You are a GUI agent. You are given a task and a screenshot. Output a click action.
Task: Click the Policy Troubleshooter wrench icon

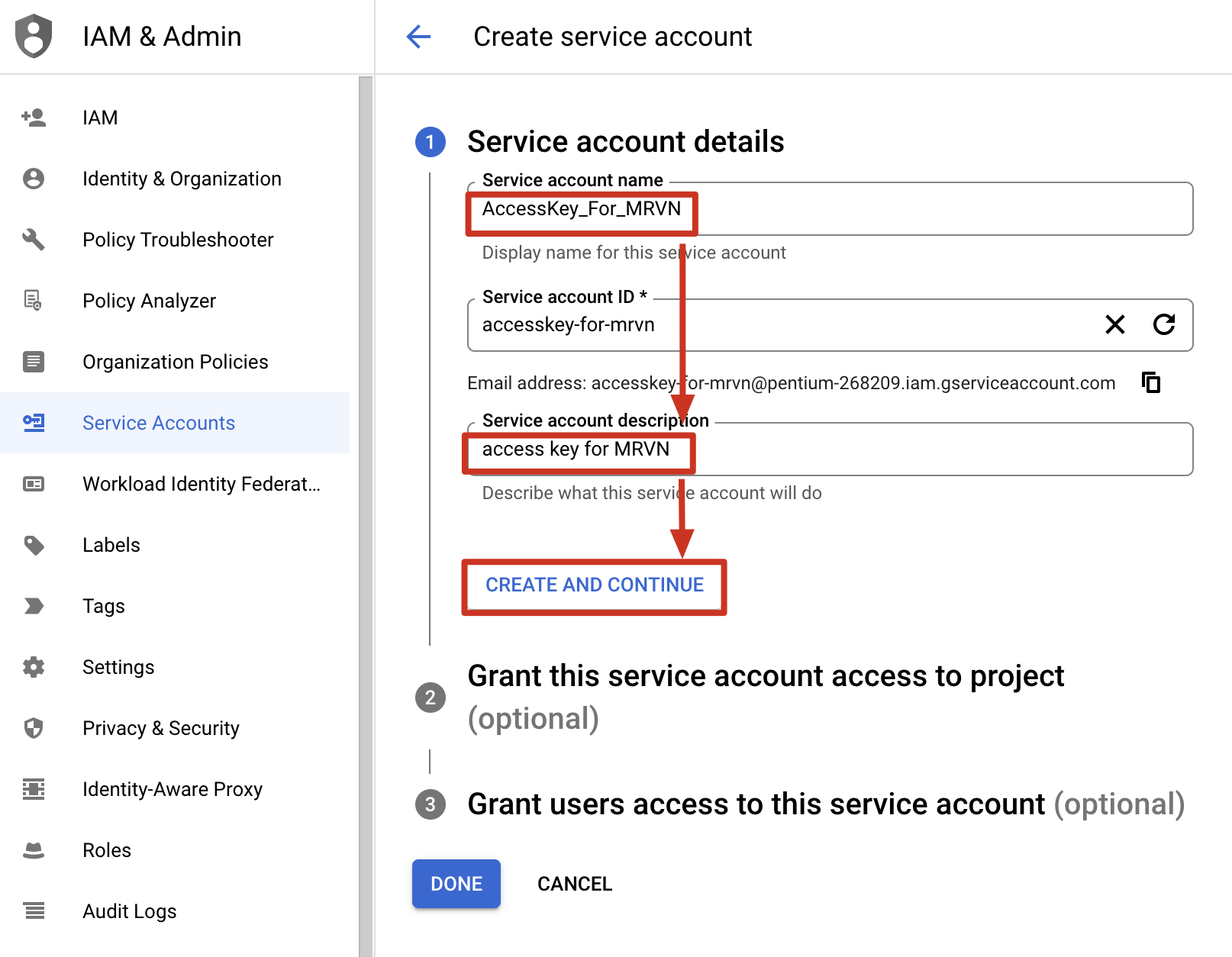click(x=34, y=240)
